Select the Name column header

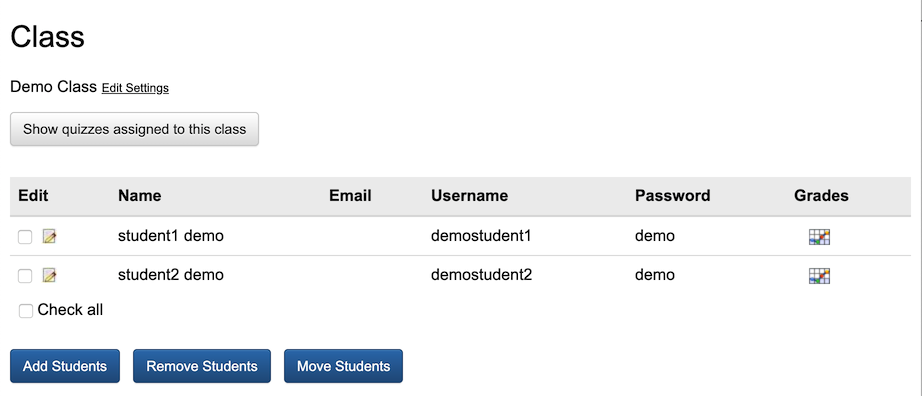pos(139,195)
